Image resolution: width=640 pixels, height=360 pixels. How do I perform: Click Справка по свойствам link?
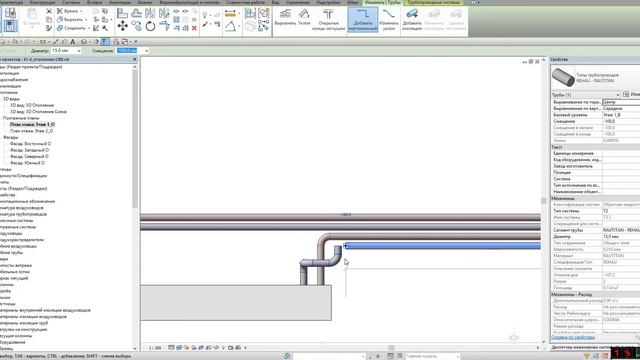tap(573, 338)
